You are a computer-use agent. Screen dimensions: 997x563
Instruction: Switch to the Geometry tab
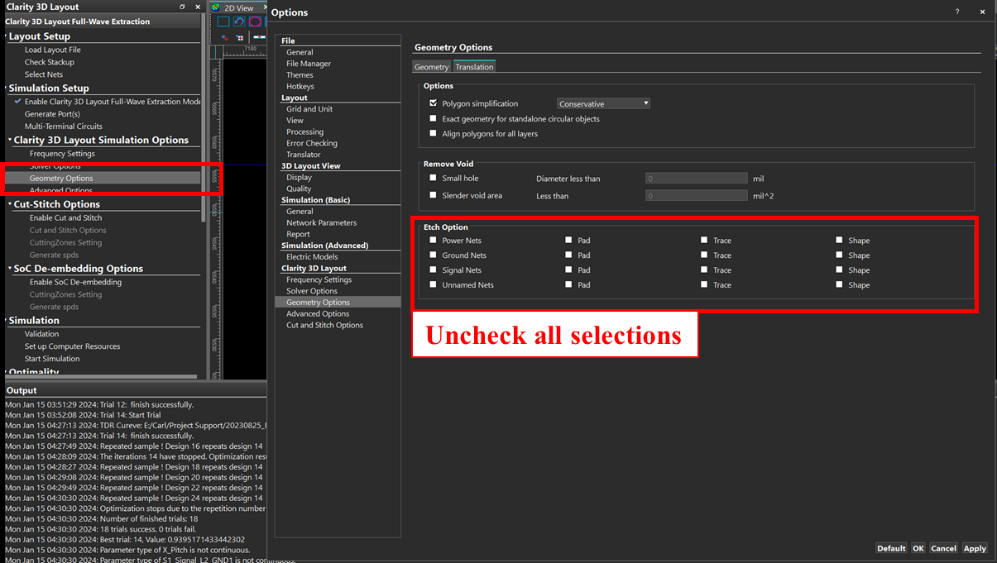tap(432, 67)
